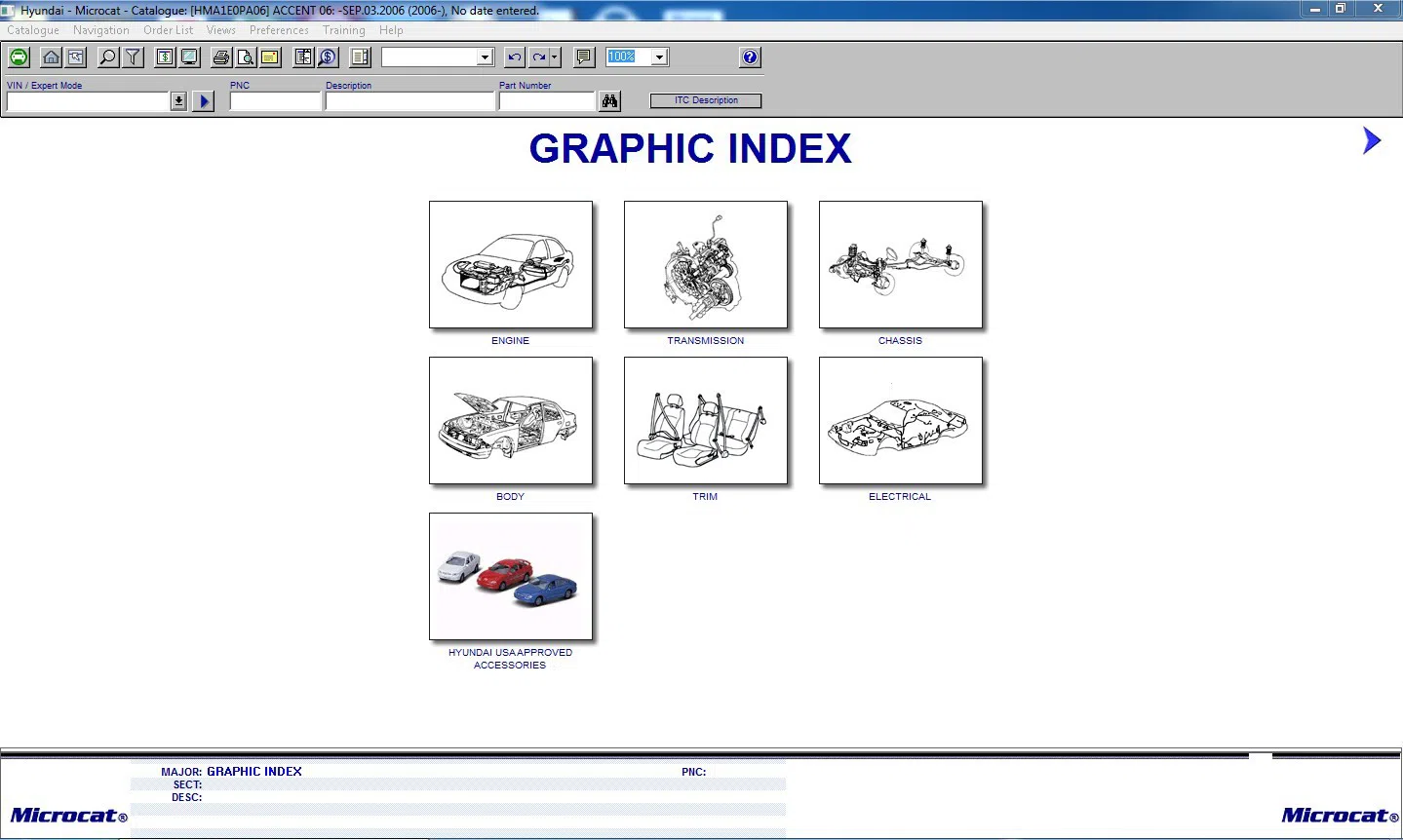Open the 100% zoom level dropdown
Image resolution: width=1403 pixels, height=840 pixels.
660,57
